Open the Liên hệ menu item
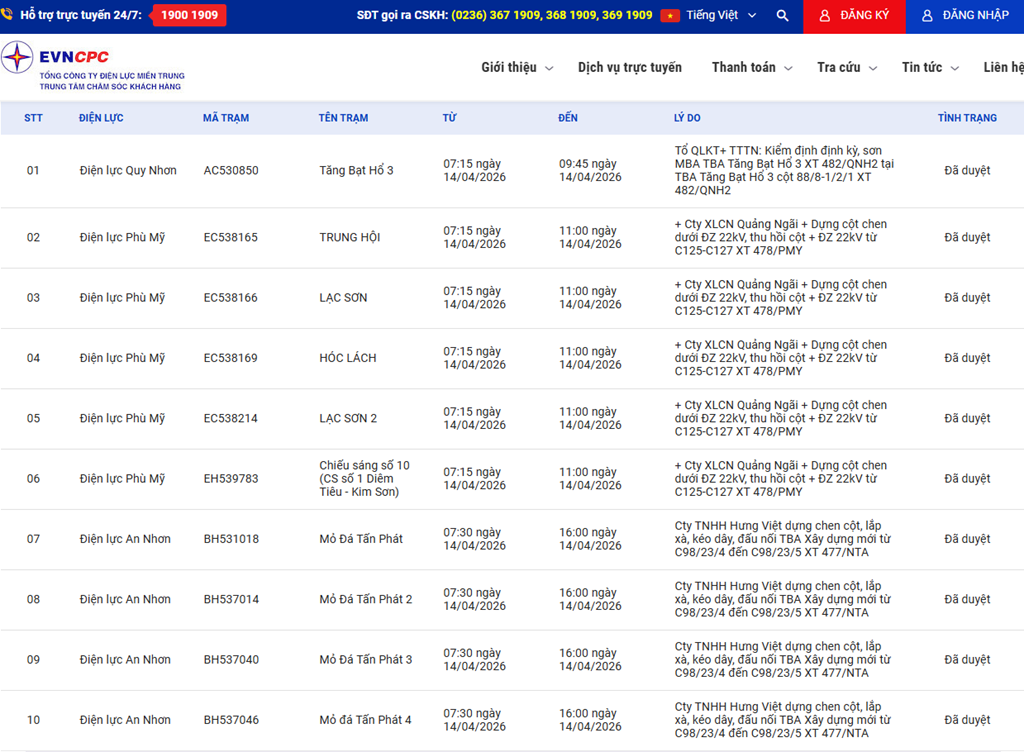1024x752 pixels. pos(1003,68)
